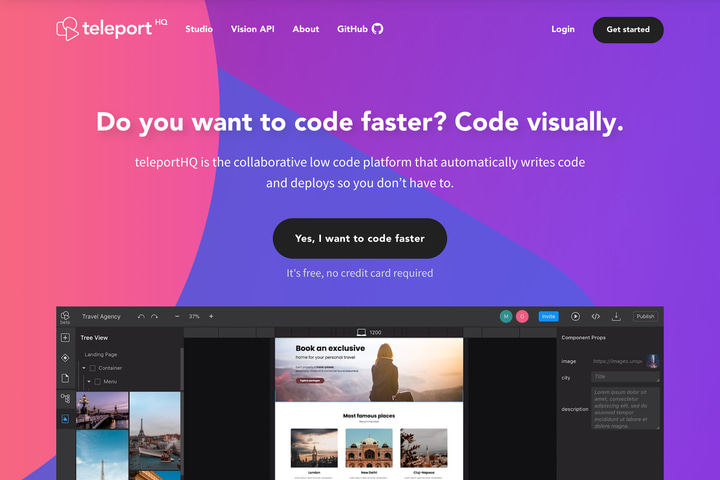Click Yes, I want to code faster
The height and width of the screenshot is (480, 720).
click(360, 238)
